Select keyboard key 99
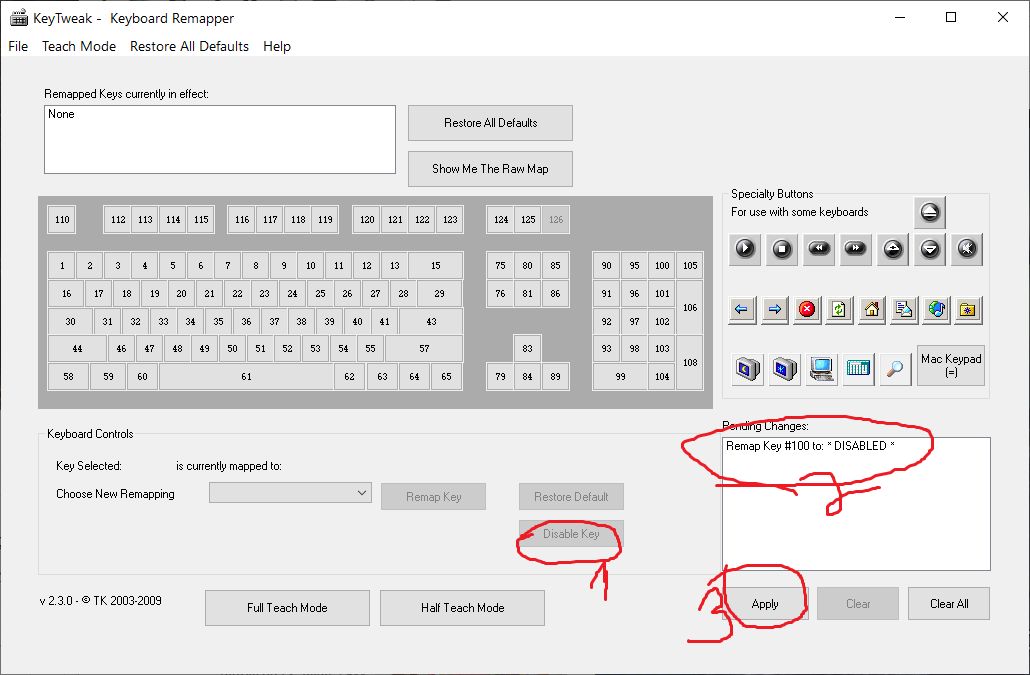1030x675 pixels. 620,376
